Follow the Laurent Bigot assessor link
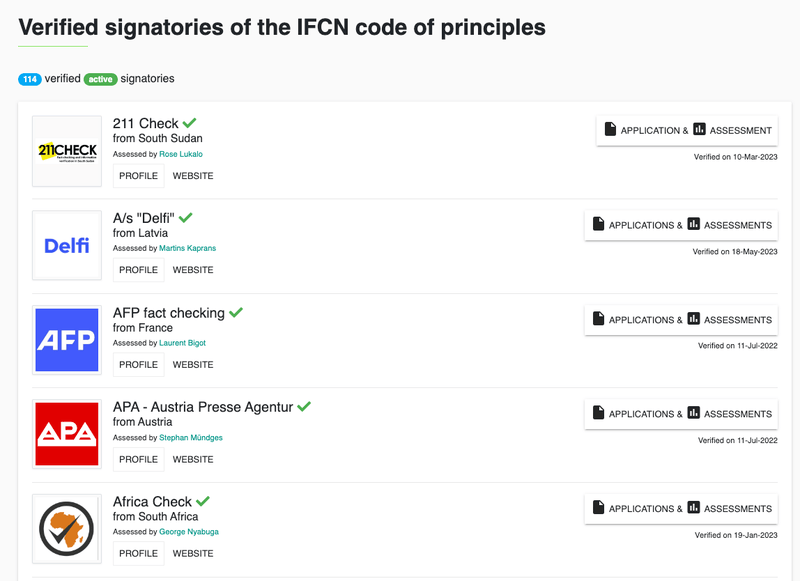This screenshot has width=800, height=581. (182, 343)
